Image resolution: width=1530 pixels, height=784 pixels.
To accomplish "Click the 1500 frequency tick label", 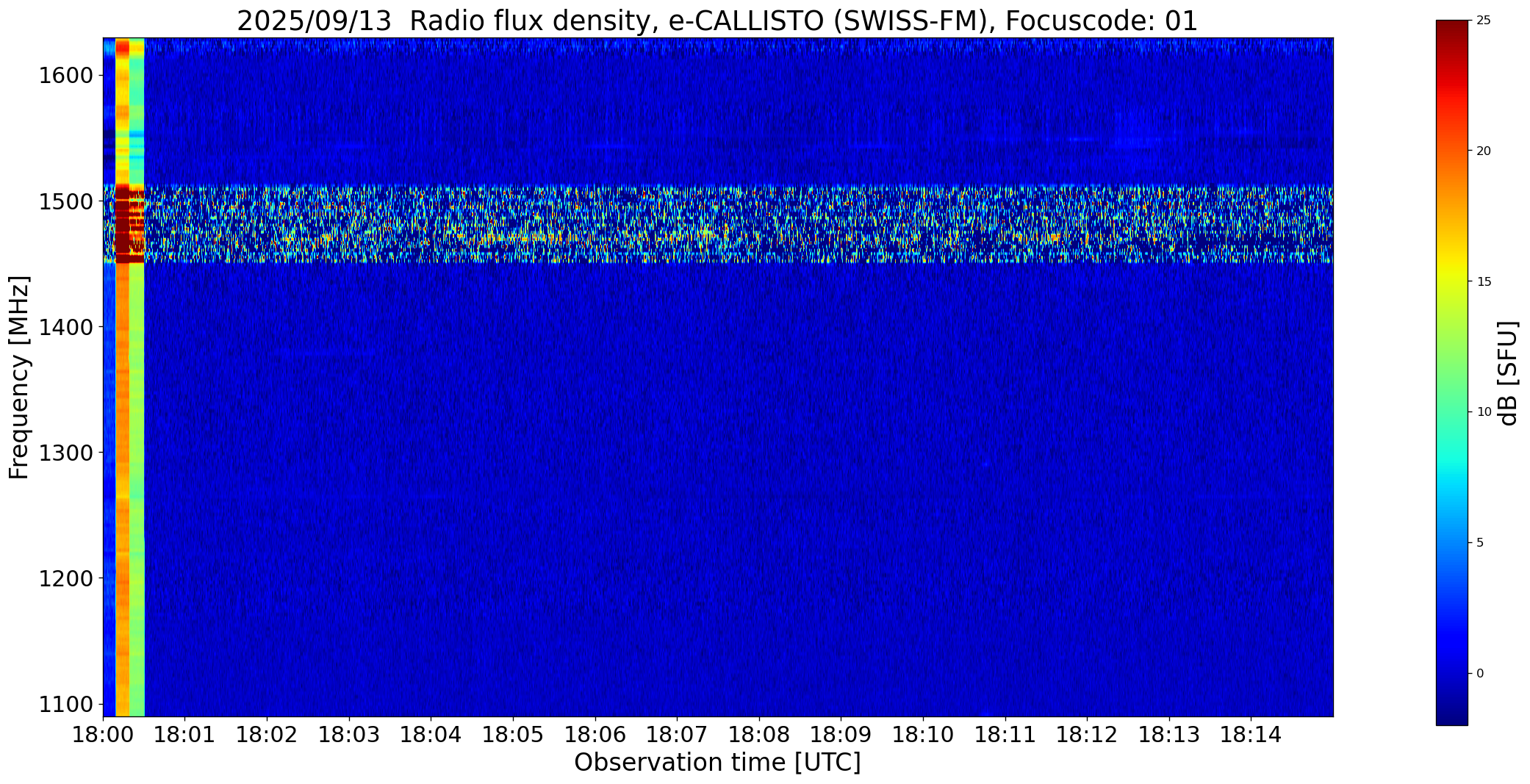I will coord(65,201).
